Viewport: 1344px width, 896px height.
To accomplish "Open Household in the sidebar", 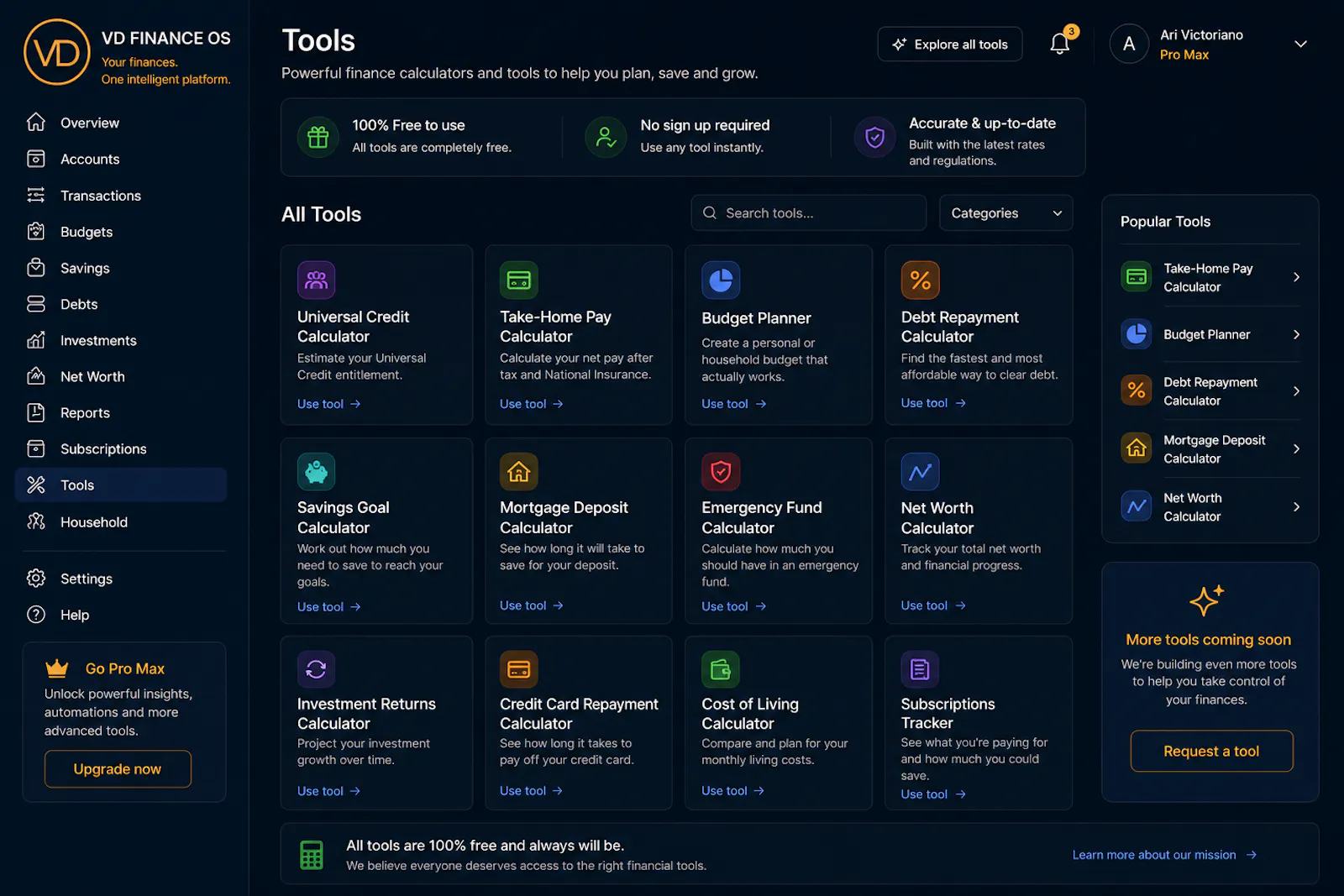I will [x=121, y=521].
